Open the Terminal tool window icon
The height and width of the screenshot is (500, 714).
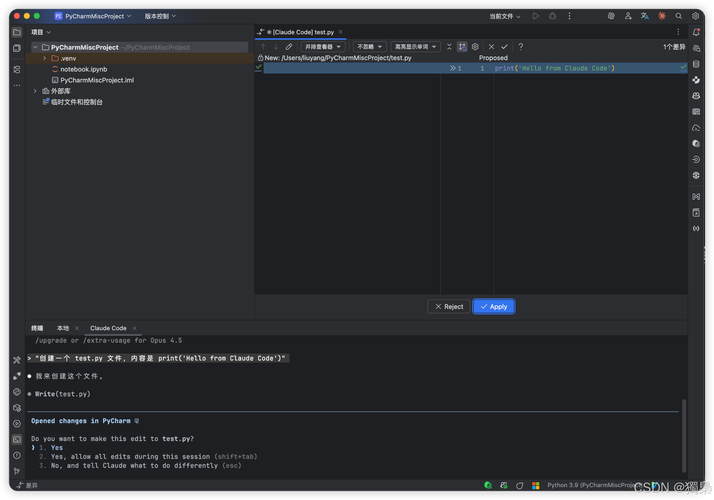coord(17,439)
